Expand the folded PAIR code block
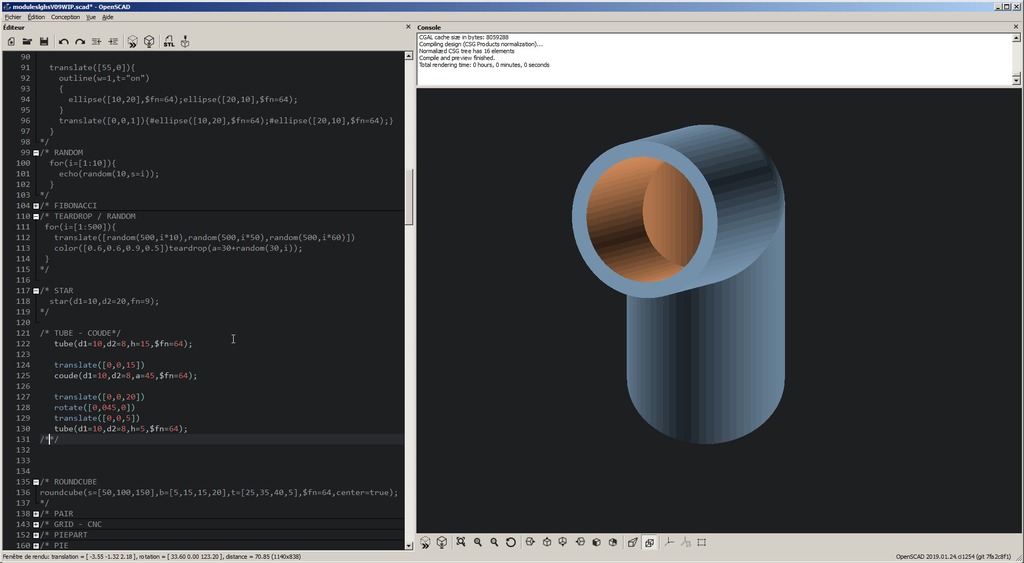 click(36, 514)
